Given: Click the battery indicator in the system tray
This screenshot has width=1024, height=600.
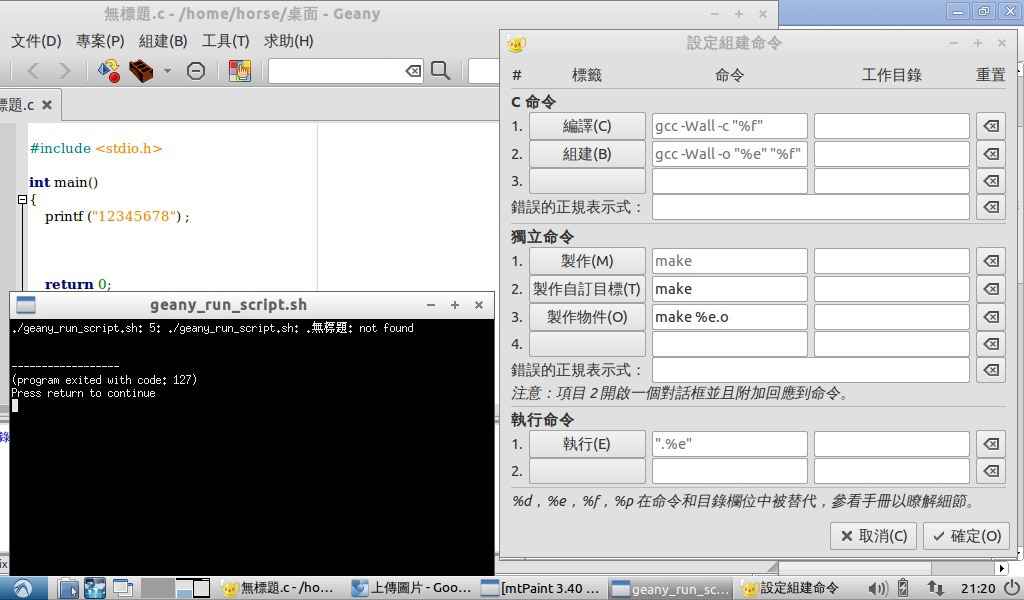Looking at the screenshot, I should point(903,588).
